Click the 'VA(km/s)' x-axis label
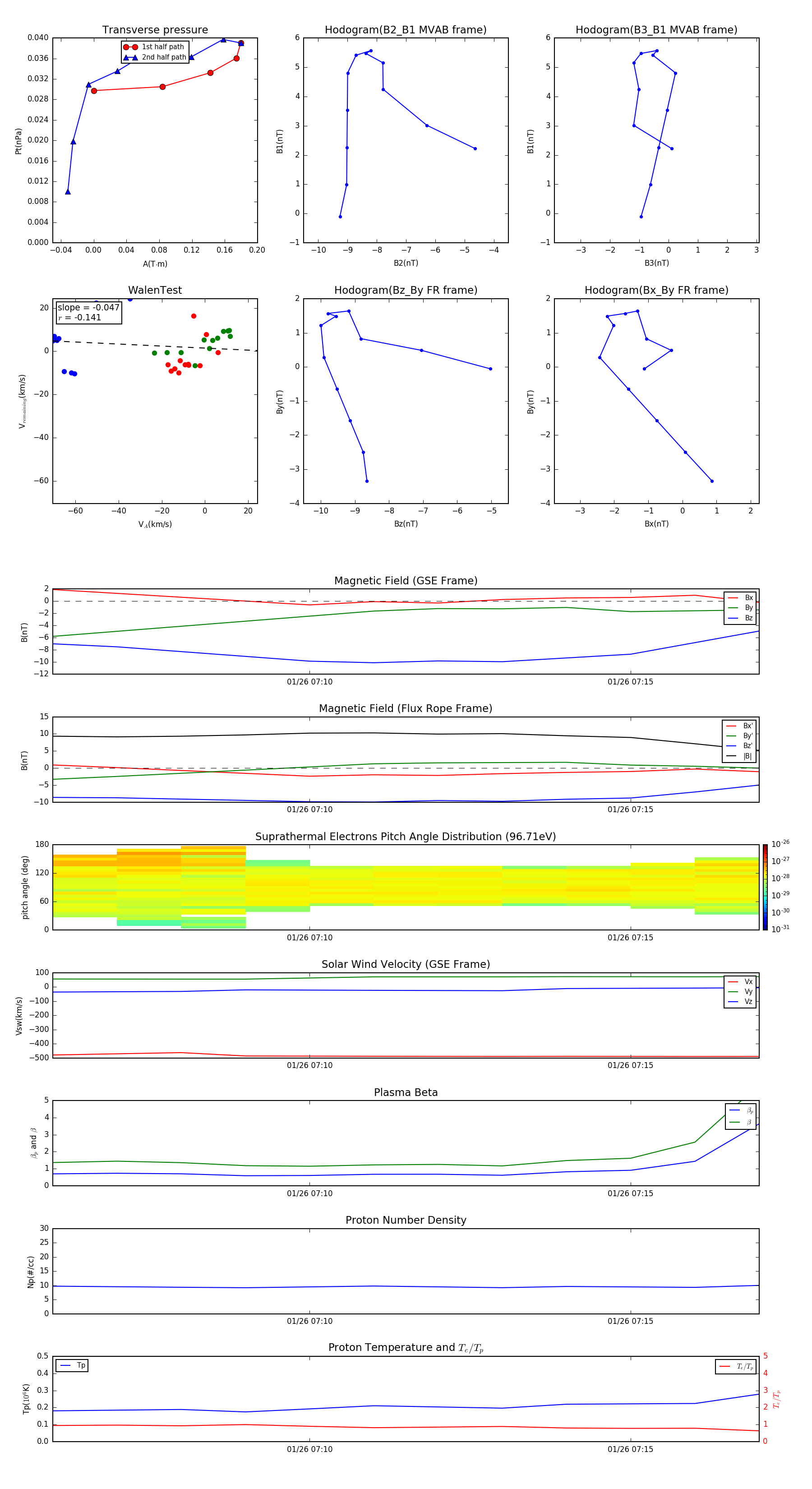 click(x=155, y=524)
